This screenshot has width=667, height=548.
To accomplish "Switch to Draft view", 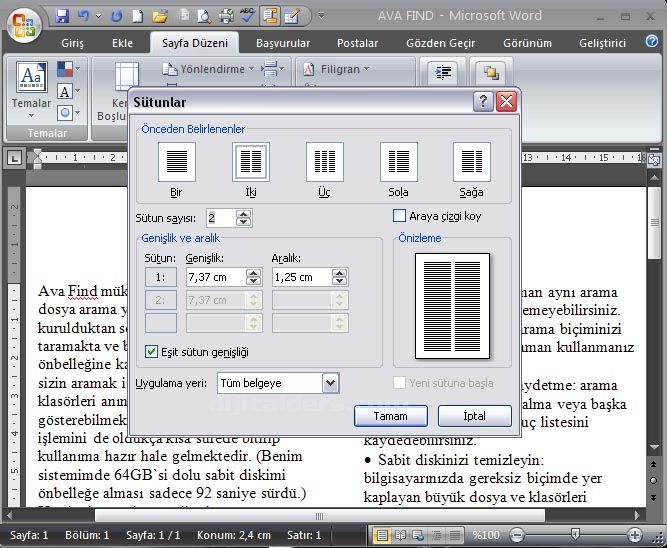I will [x=454, y=535].
